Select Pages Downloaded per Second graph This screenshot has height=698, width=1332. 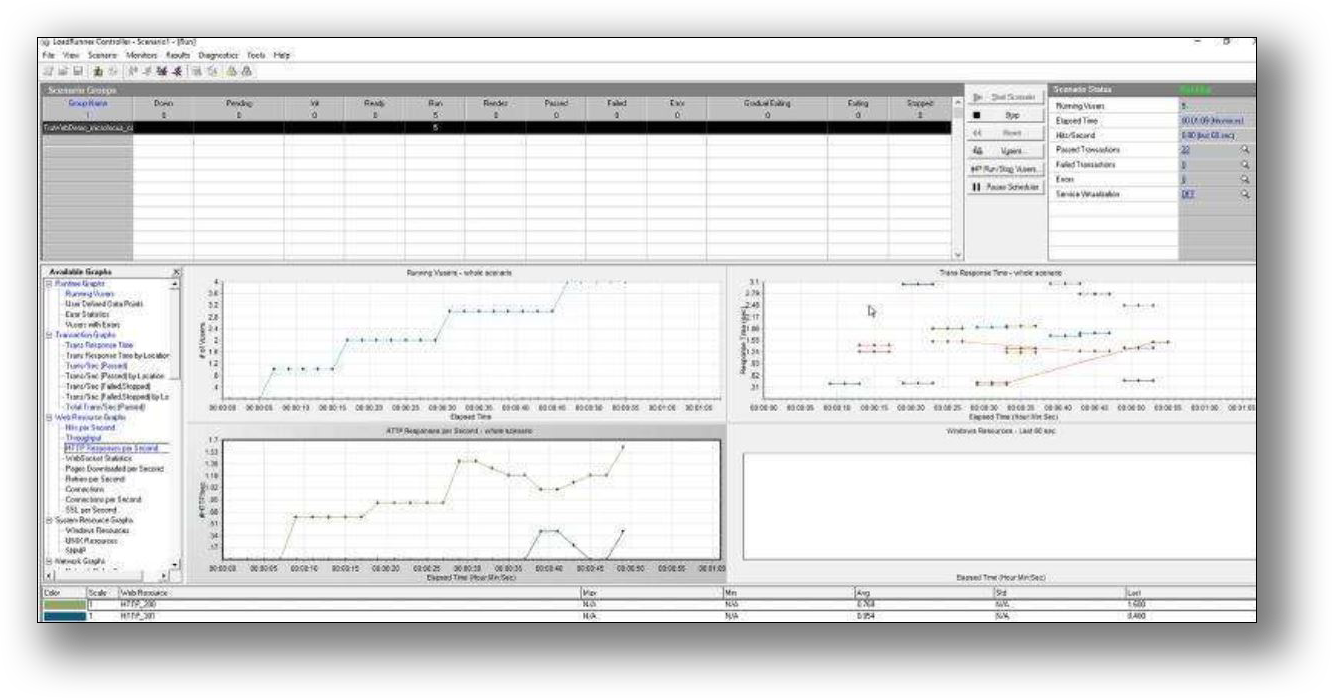tap(113, 468)
